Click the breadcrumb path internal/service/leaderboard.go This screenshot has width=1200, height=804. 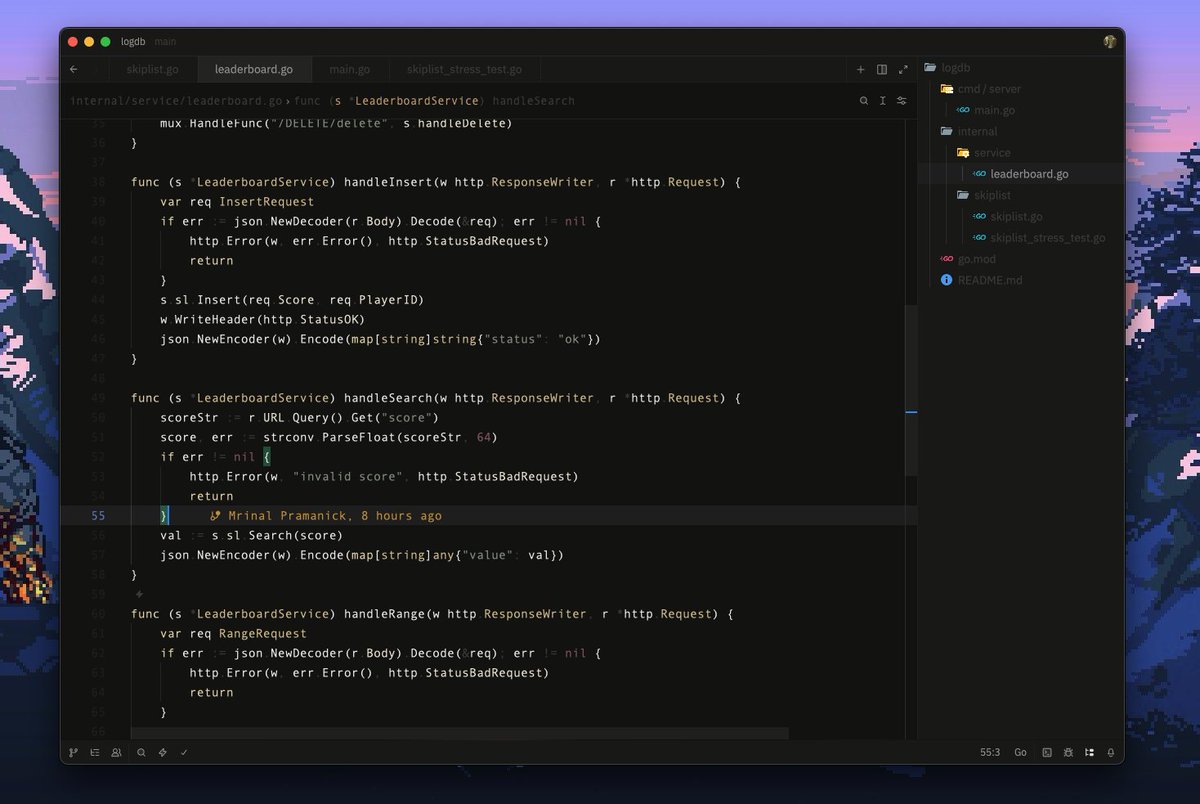pyautogui.click(x=176, y=101)
